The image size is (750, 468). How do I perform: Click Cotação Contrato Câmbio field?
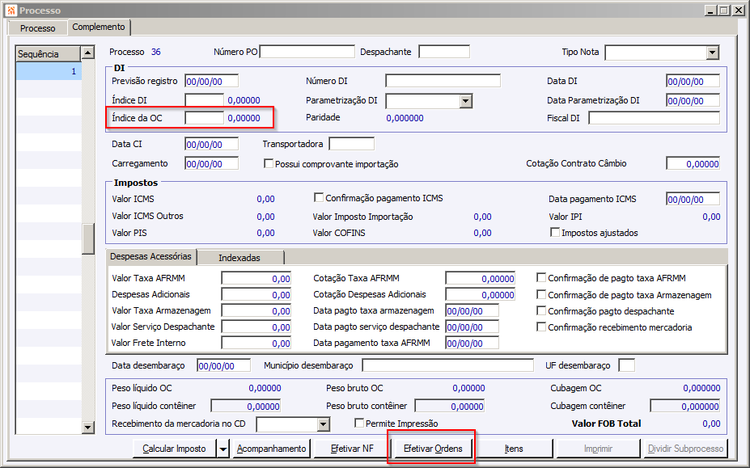[x=693, y=164]
